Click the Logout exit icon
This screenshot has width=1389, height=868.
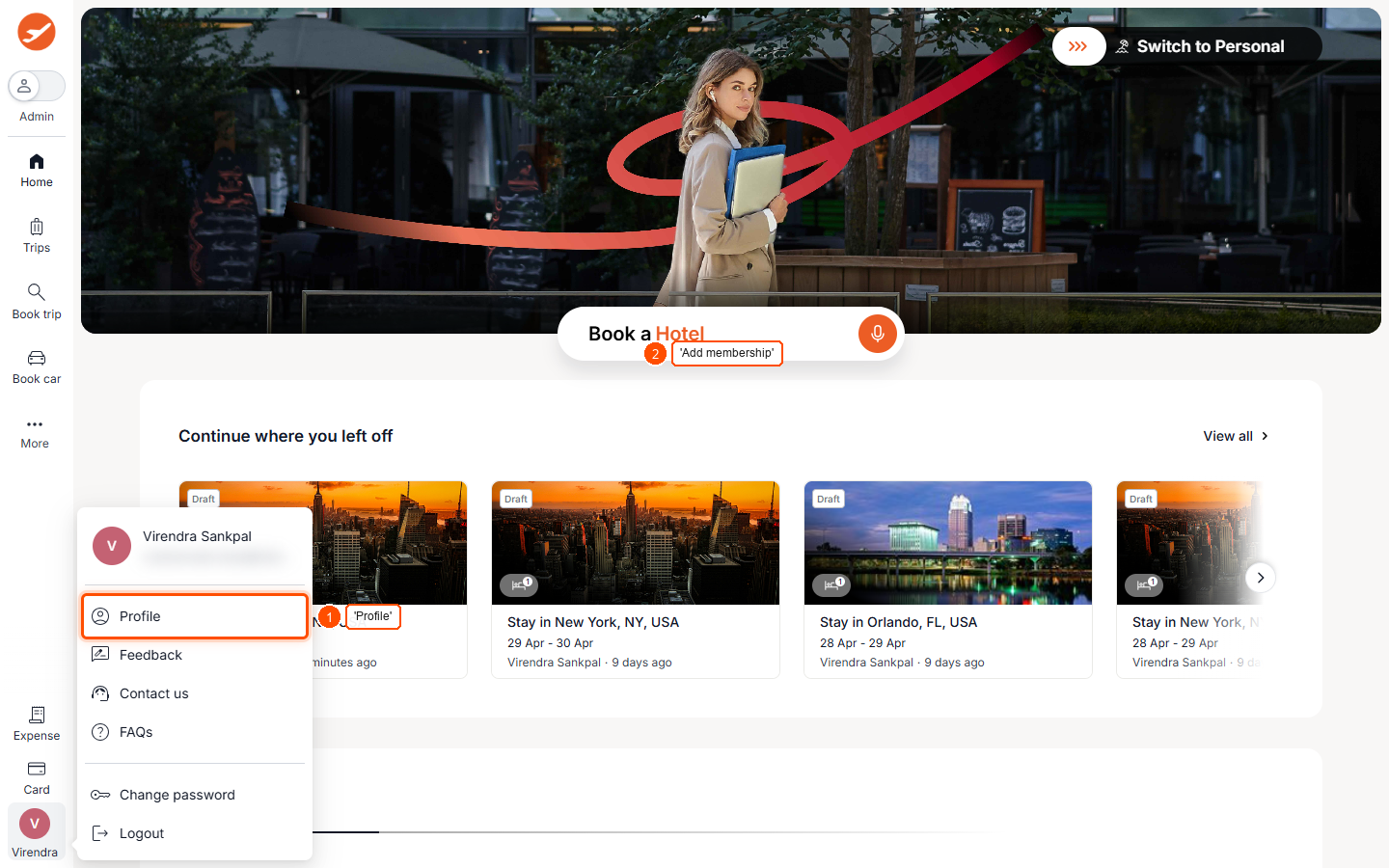100,833
